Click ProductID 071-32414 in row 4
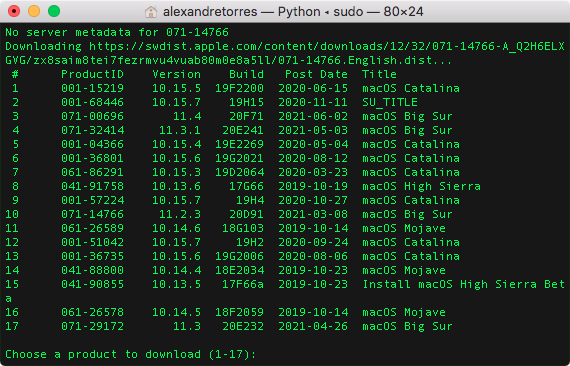This screenshot has width=570, height=366. [92, 130]
